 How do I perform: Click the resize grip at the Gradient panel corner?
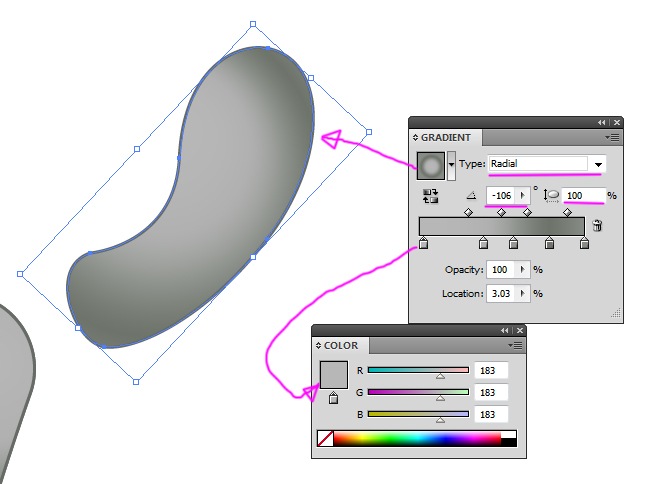[616, 314]
